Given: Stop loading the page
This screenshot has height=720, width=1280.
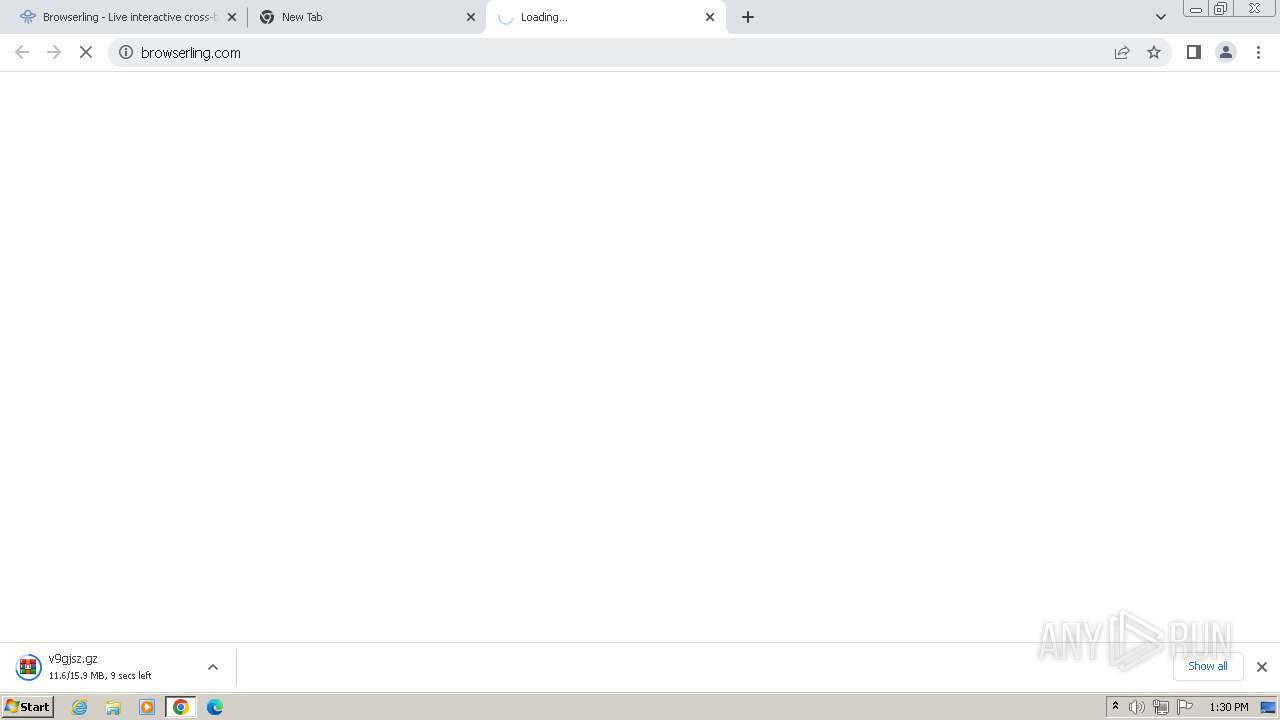Looking at the screenshot, I should click(86, 52).
